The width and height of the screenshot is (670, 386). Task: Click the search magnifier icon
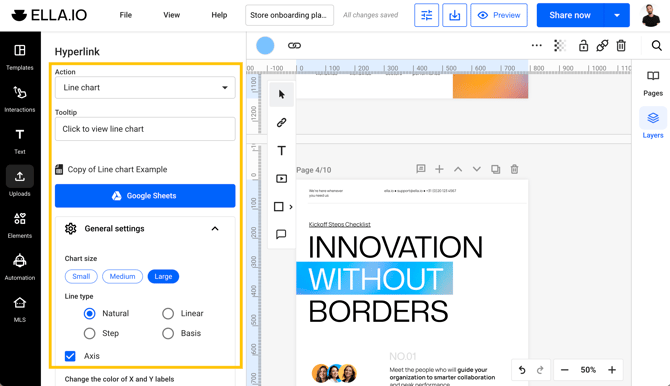(x=657, y=45)
